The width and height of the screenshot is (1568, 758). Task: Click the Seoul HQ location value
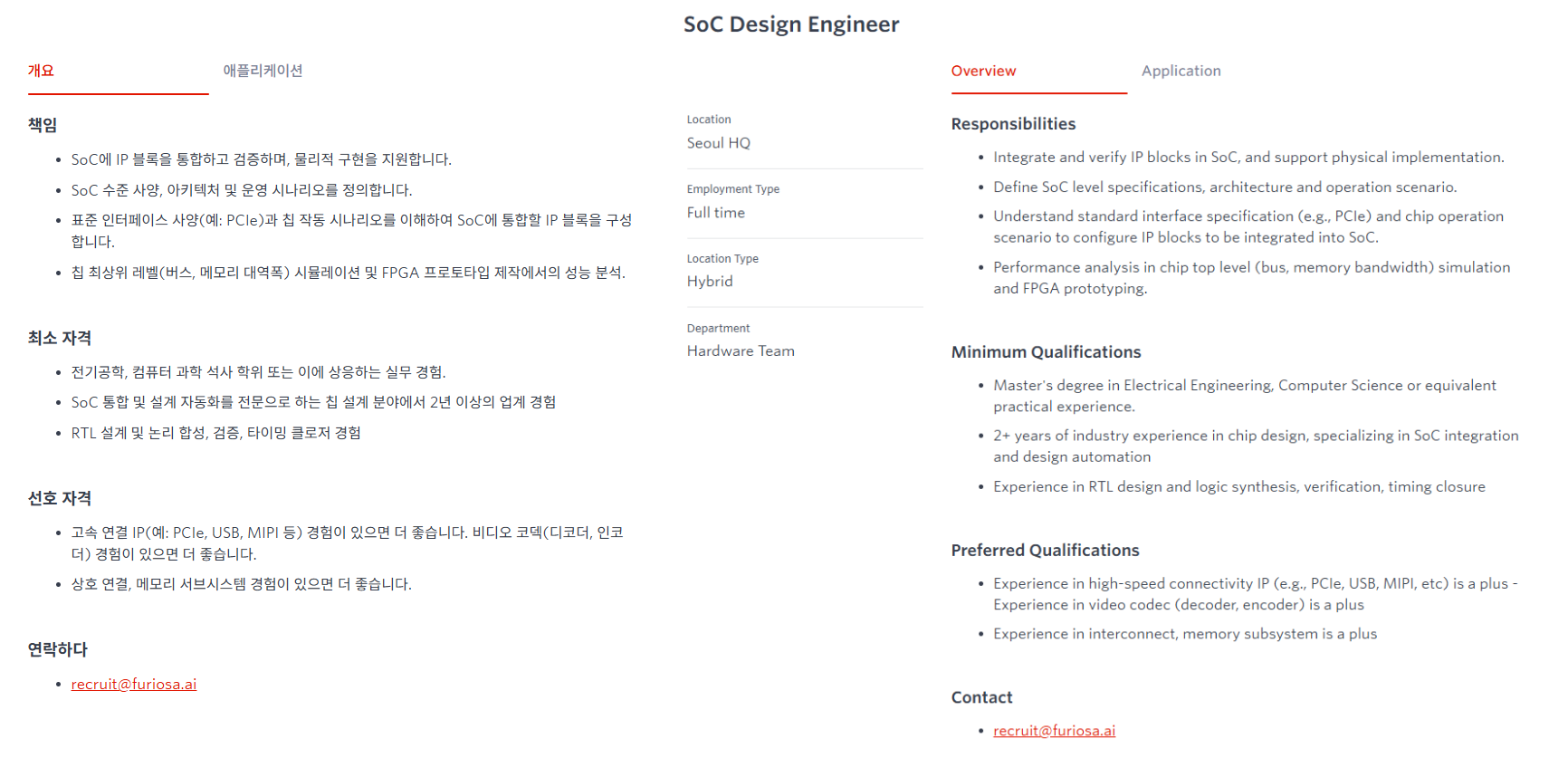pos(719,143)
